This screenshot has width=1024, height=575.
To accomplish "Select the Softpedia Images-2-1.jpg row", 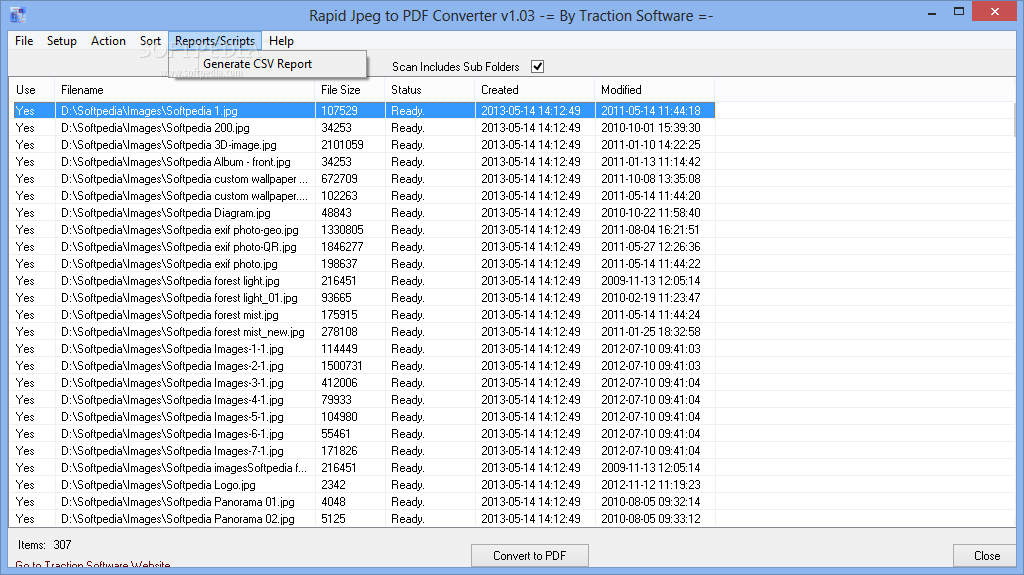I will pyautogui.click(x=364, y=366).
